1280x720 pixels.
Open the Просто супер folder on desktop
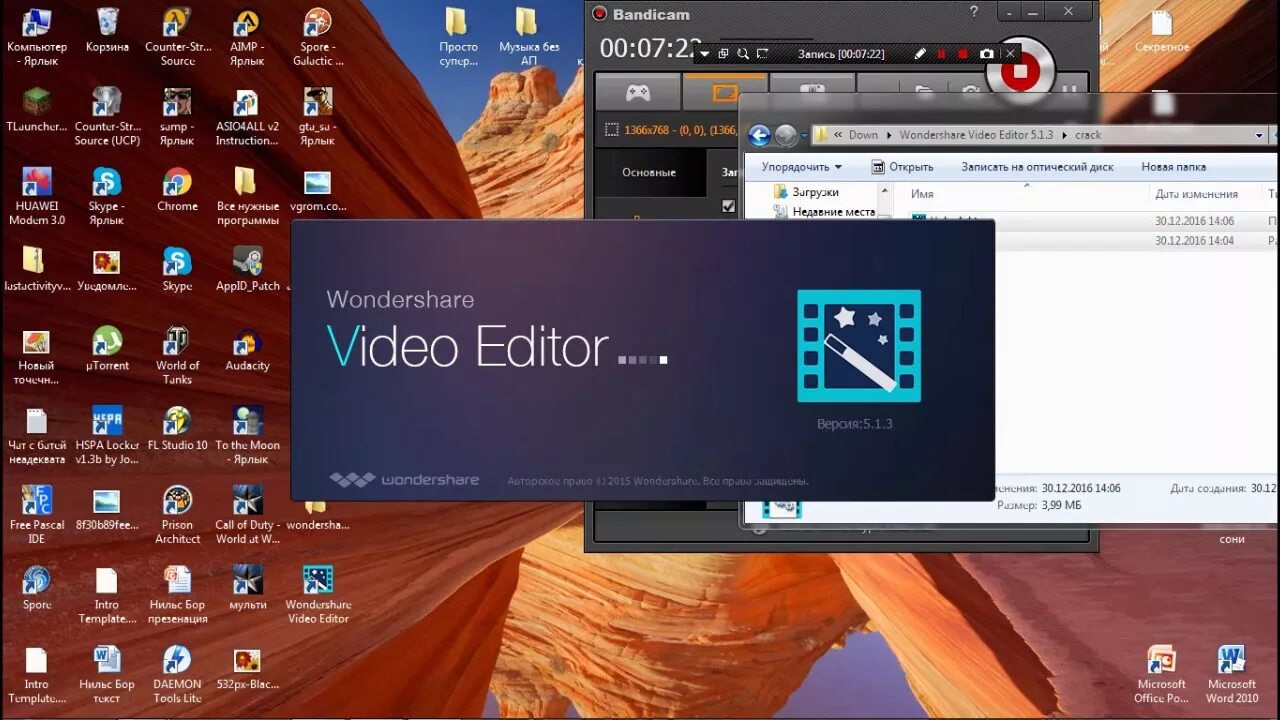tap(458, 36)
